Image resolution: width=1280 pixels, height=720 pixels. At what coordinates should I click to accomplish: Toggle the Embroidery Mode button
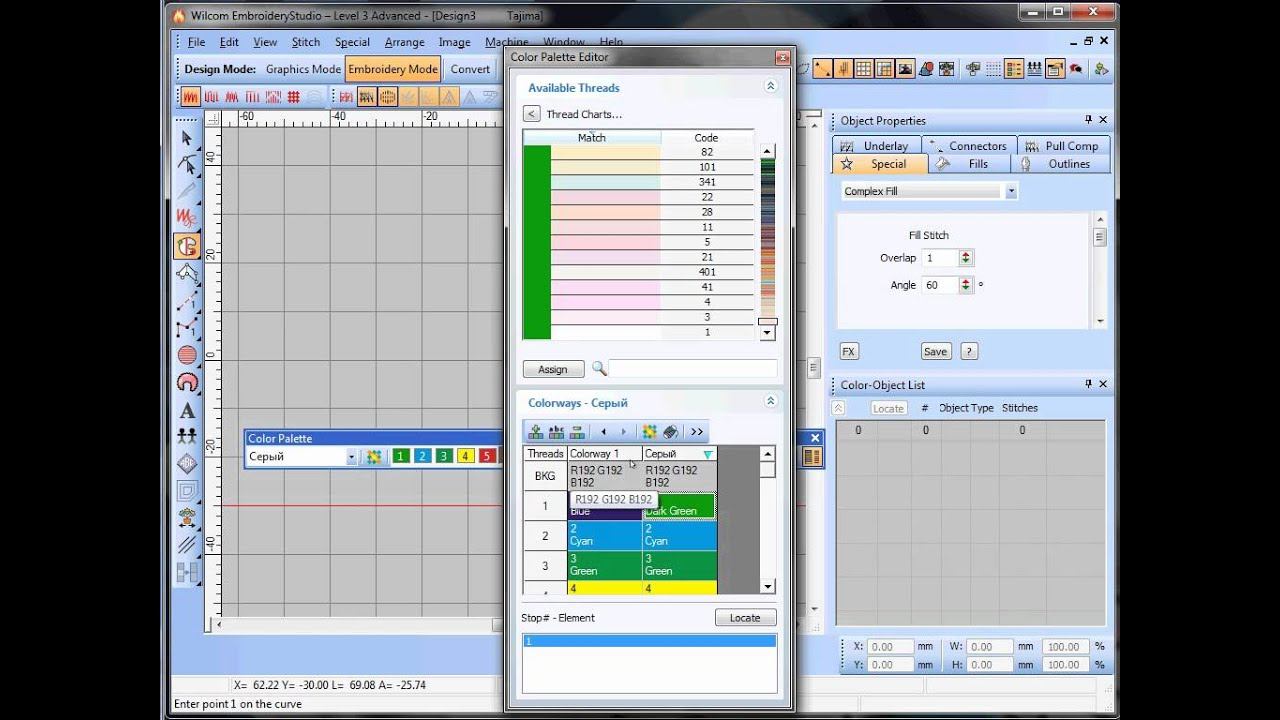pos(393,69)
